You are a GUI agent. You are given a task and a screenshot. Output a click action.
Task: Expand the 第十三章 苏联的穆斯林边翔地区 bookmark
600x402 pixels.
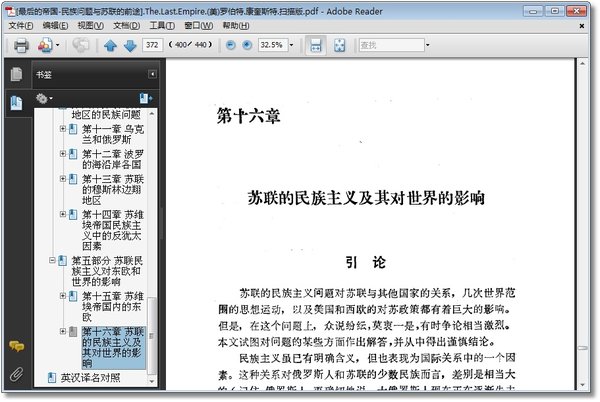tap(63, 179)
